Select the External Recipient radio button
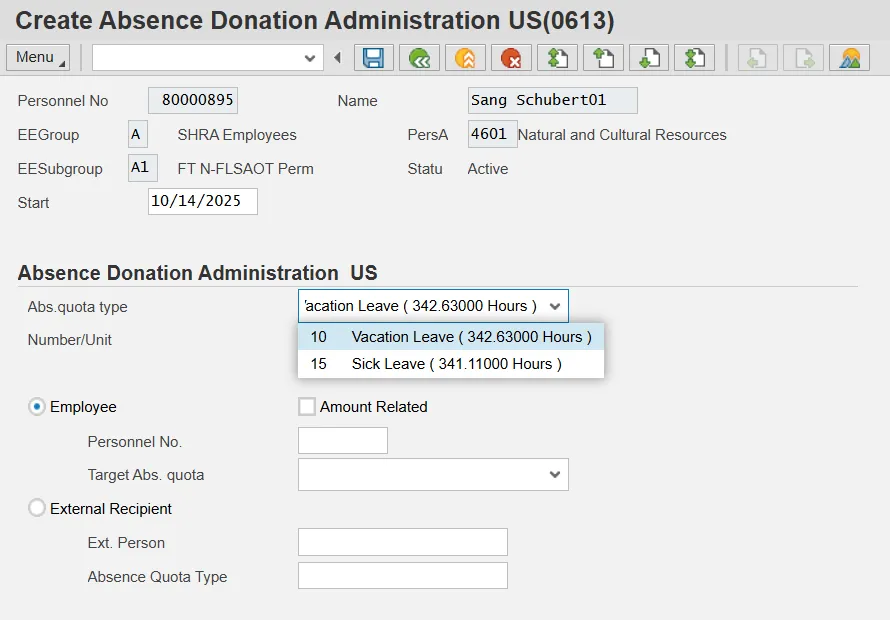Screen dimensions: 890x620 point(37,509)
